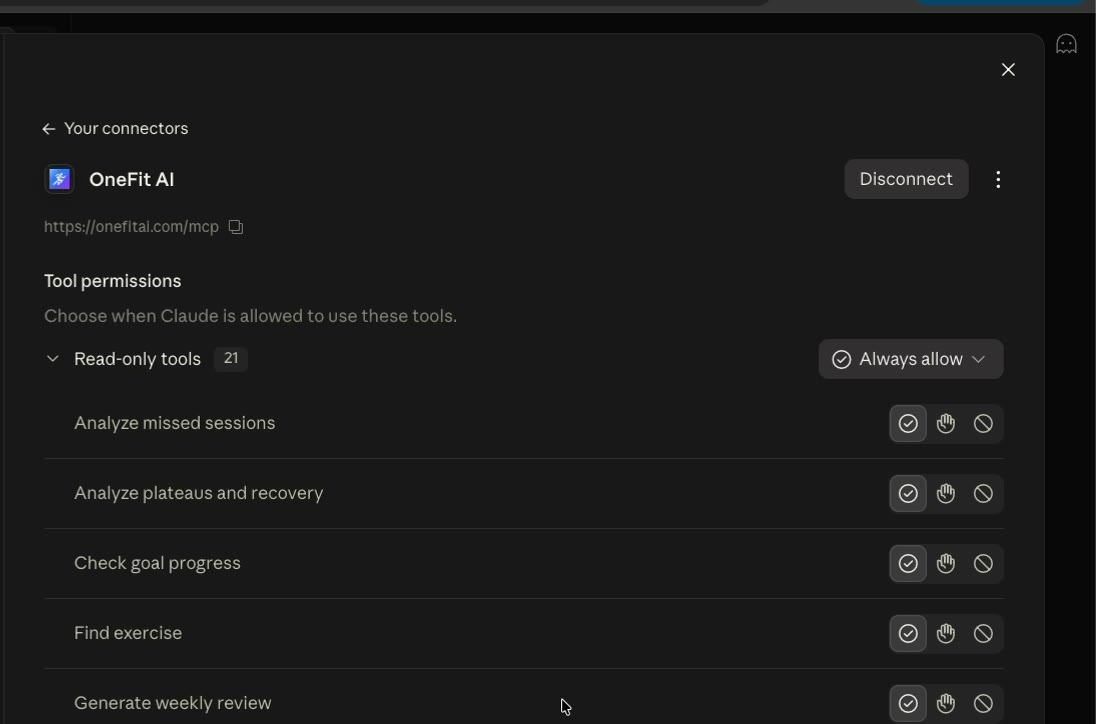Select always allow for Check goal progress

click(908, 563)
